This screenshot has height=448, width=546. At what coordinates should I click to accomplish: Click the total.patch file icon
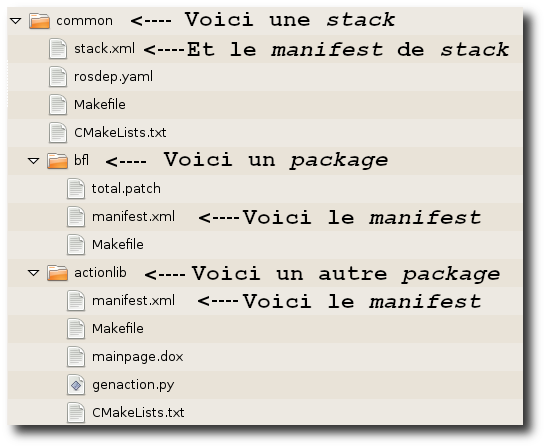tap(76, 188)
